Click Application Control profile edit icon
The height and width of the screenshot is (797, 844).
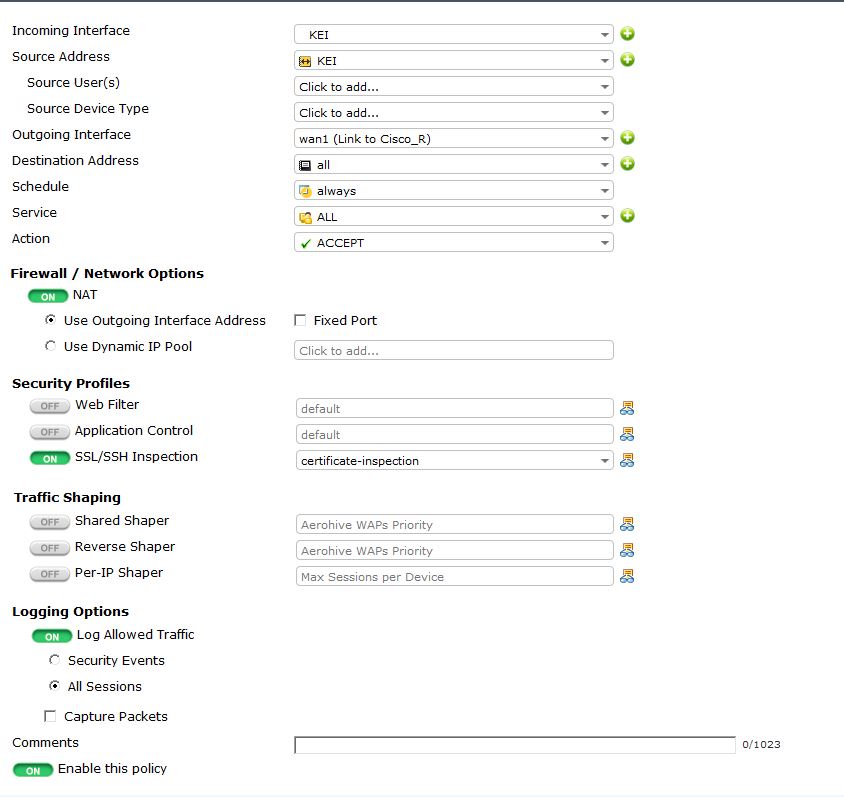(627, 434)
